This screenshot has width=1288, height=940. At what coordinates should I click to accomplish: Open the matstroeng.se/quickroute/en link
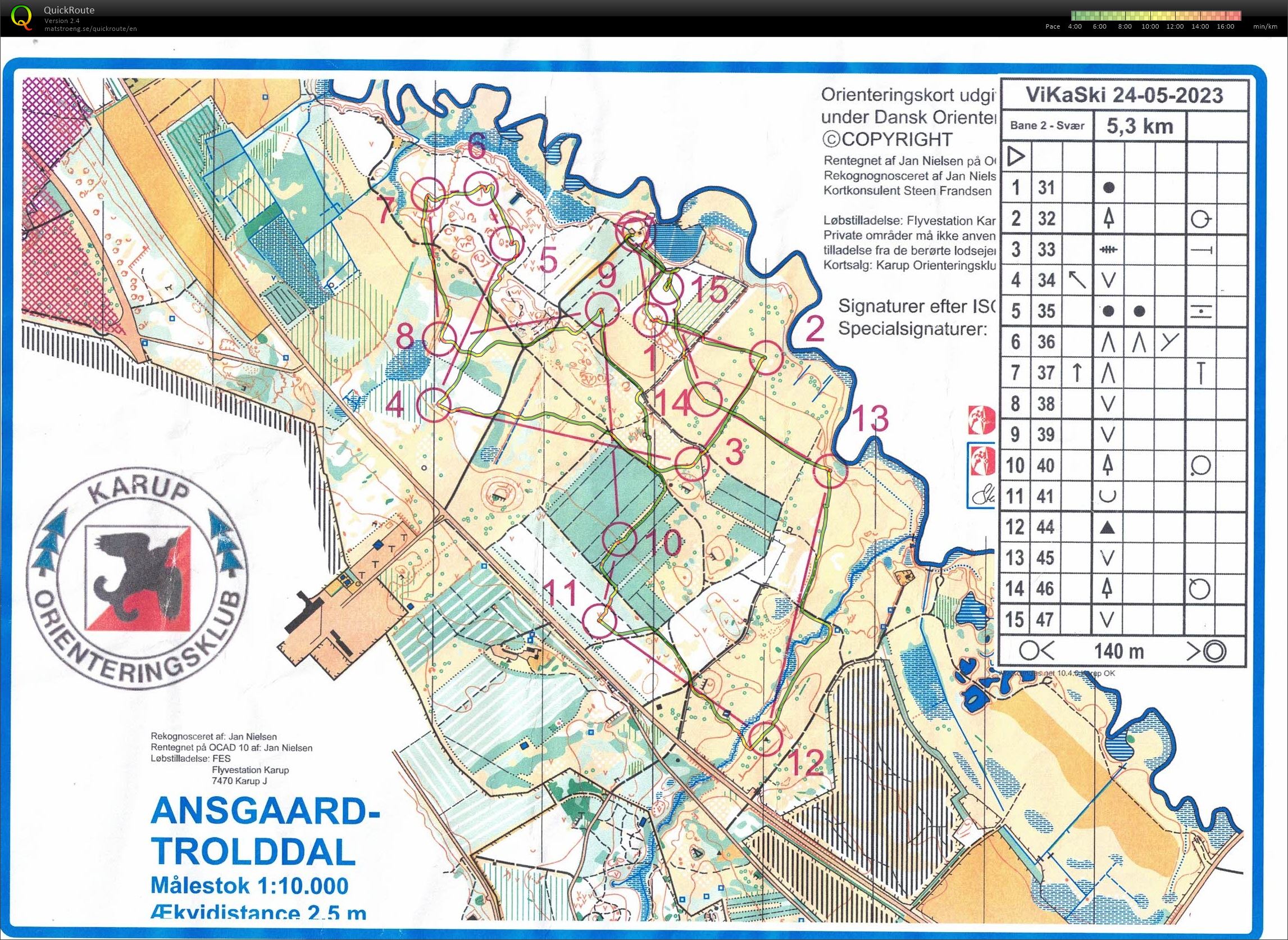tap(90, 29)
